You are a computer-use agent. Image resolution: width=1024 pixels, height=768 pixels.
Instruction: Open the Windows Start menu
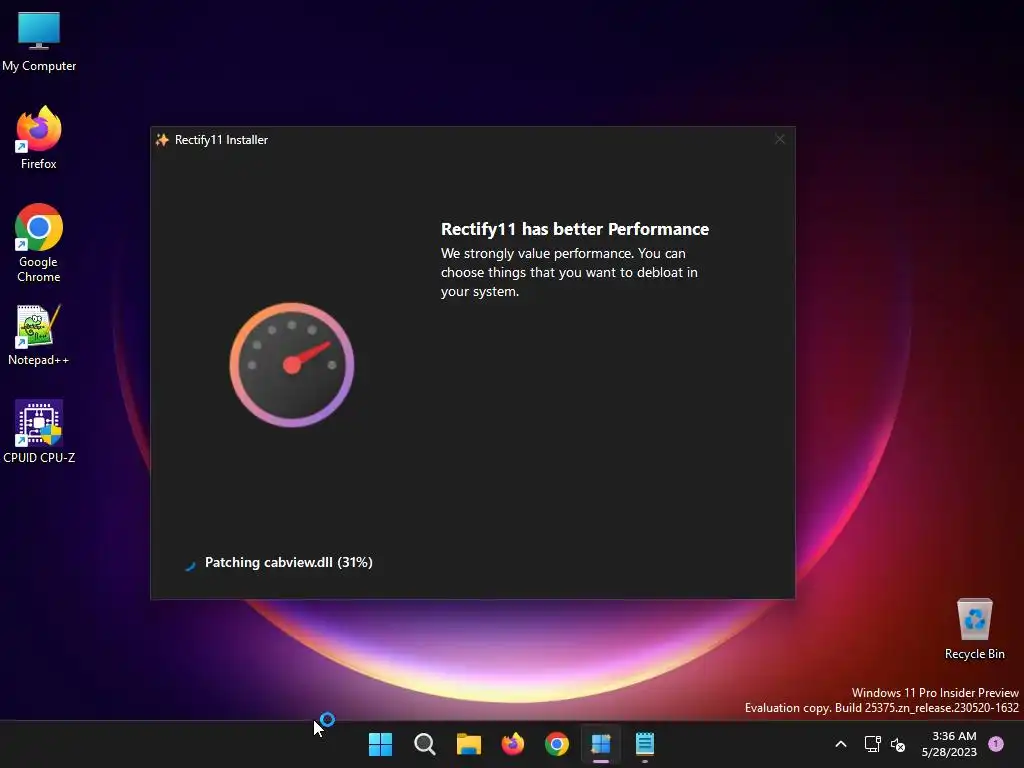click(380, 744)
